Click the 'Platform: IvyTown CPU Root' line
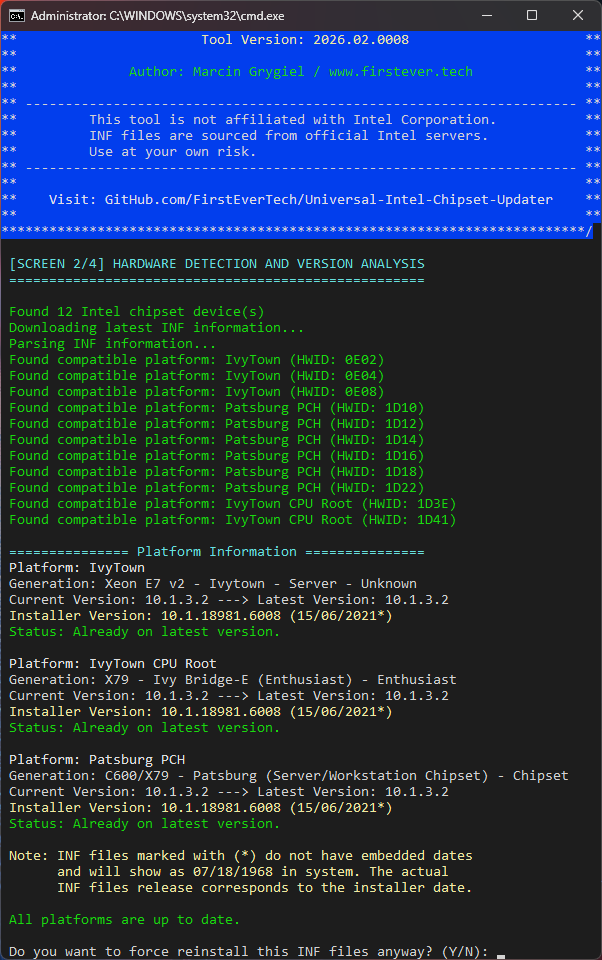This screenshot has height=960, width=602. point(112,664)
